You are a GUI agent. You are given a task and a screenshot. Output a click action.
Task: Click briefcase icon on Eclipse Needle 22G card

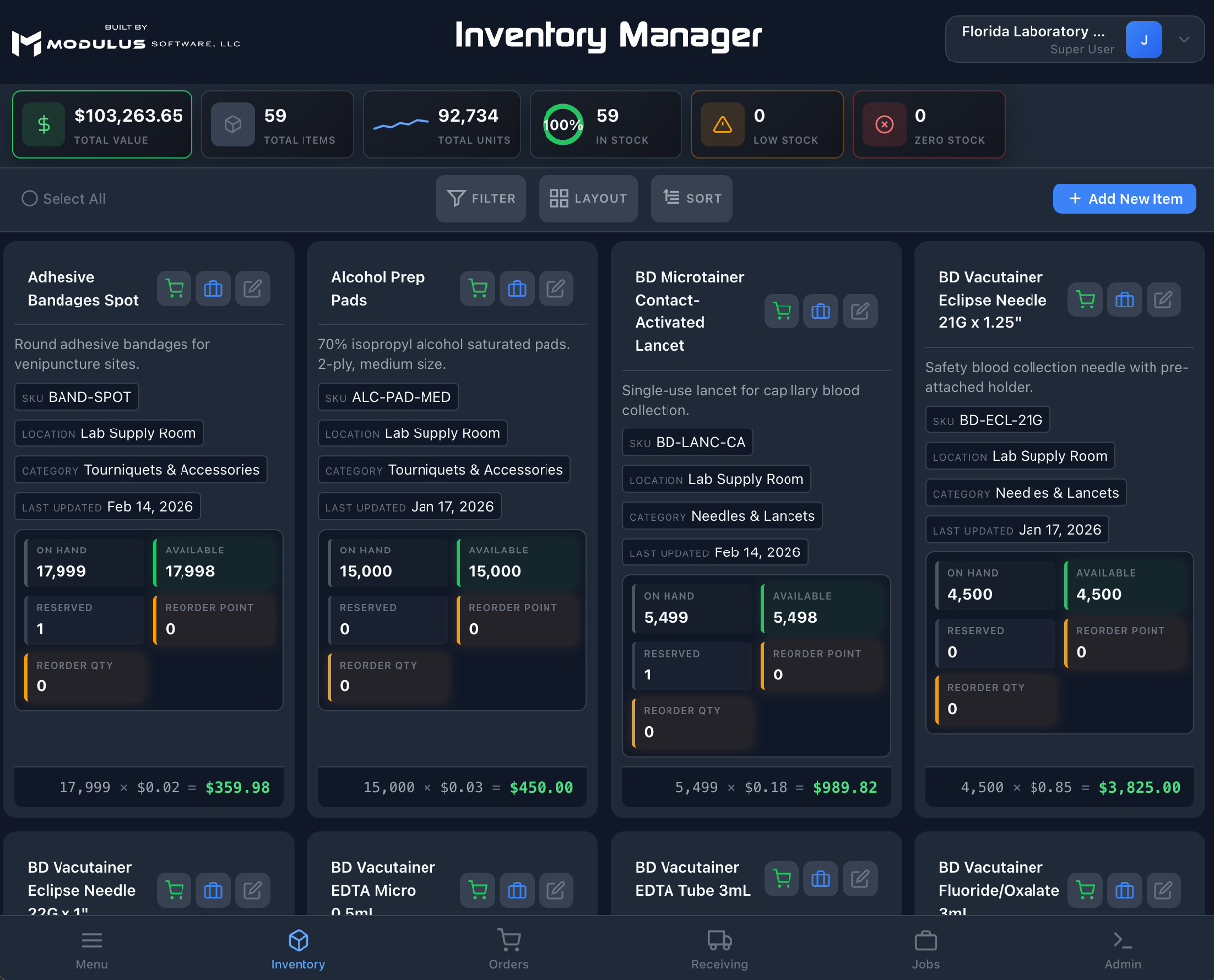pos(213,891)
